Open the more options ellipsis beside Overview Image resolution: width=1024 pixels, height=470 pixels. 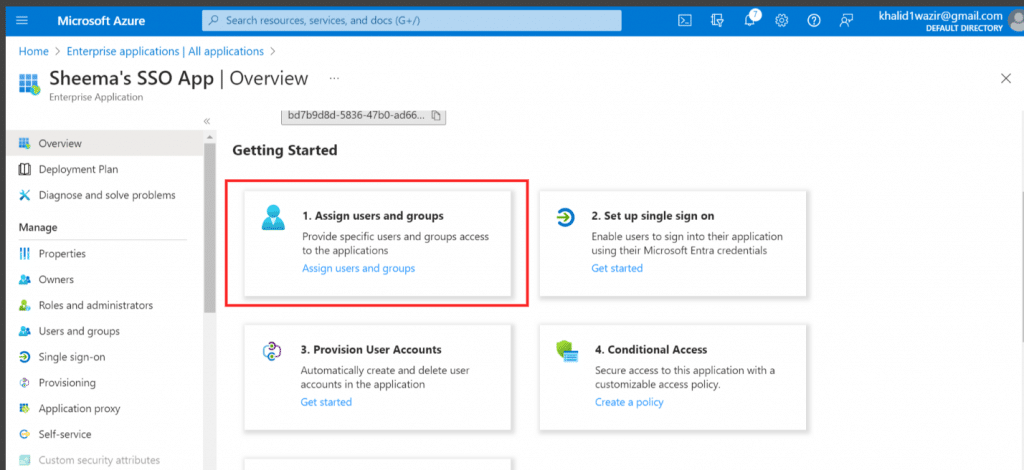(334, 78)
